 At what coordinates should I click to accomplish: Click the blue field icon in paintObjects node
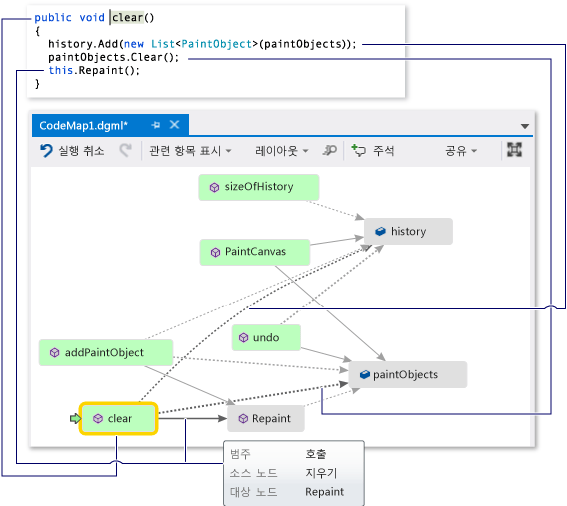(x=365, y=374)
